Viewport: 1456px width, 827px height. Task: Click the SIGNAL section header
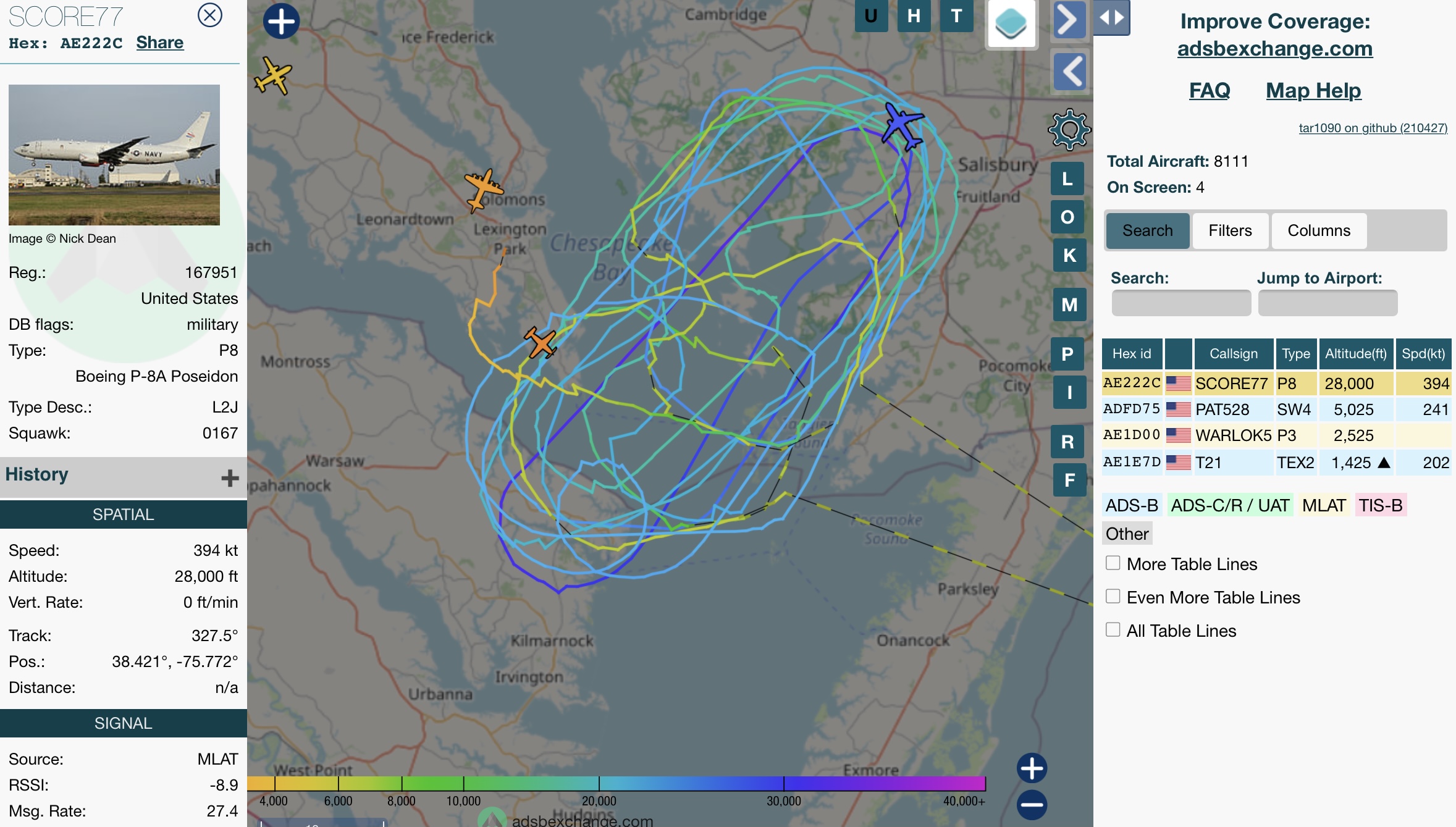pyautogui.click(x=124, y=723)
